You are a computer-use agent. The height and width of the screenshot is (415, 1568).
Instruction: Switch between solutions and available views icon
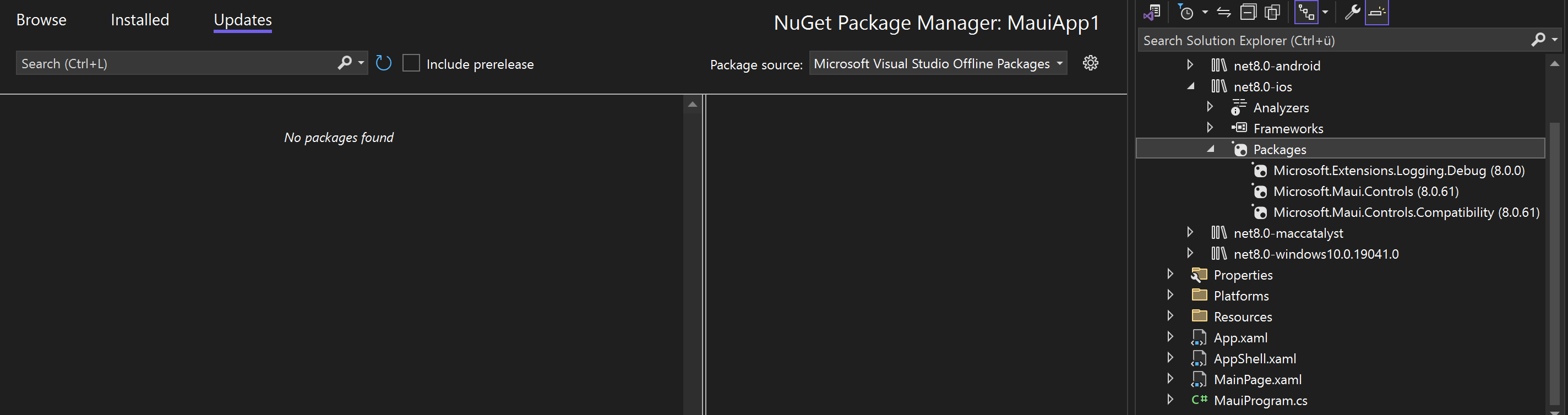pos(1152,12)
